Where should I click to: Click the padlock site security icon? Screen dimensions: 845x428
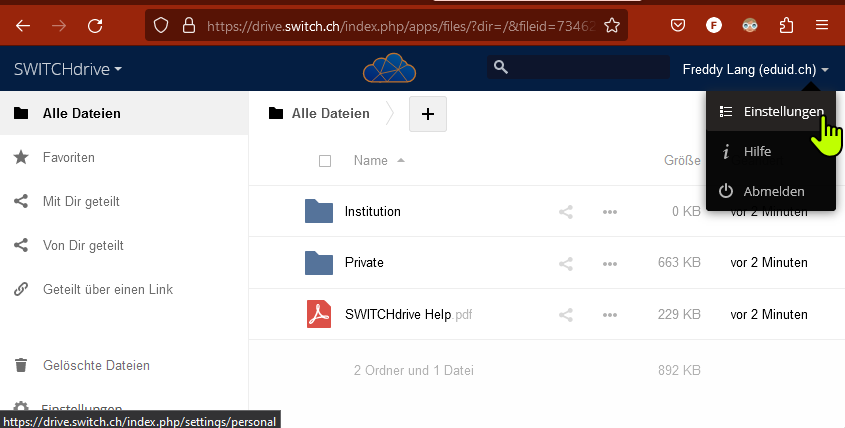coord(189,25)
